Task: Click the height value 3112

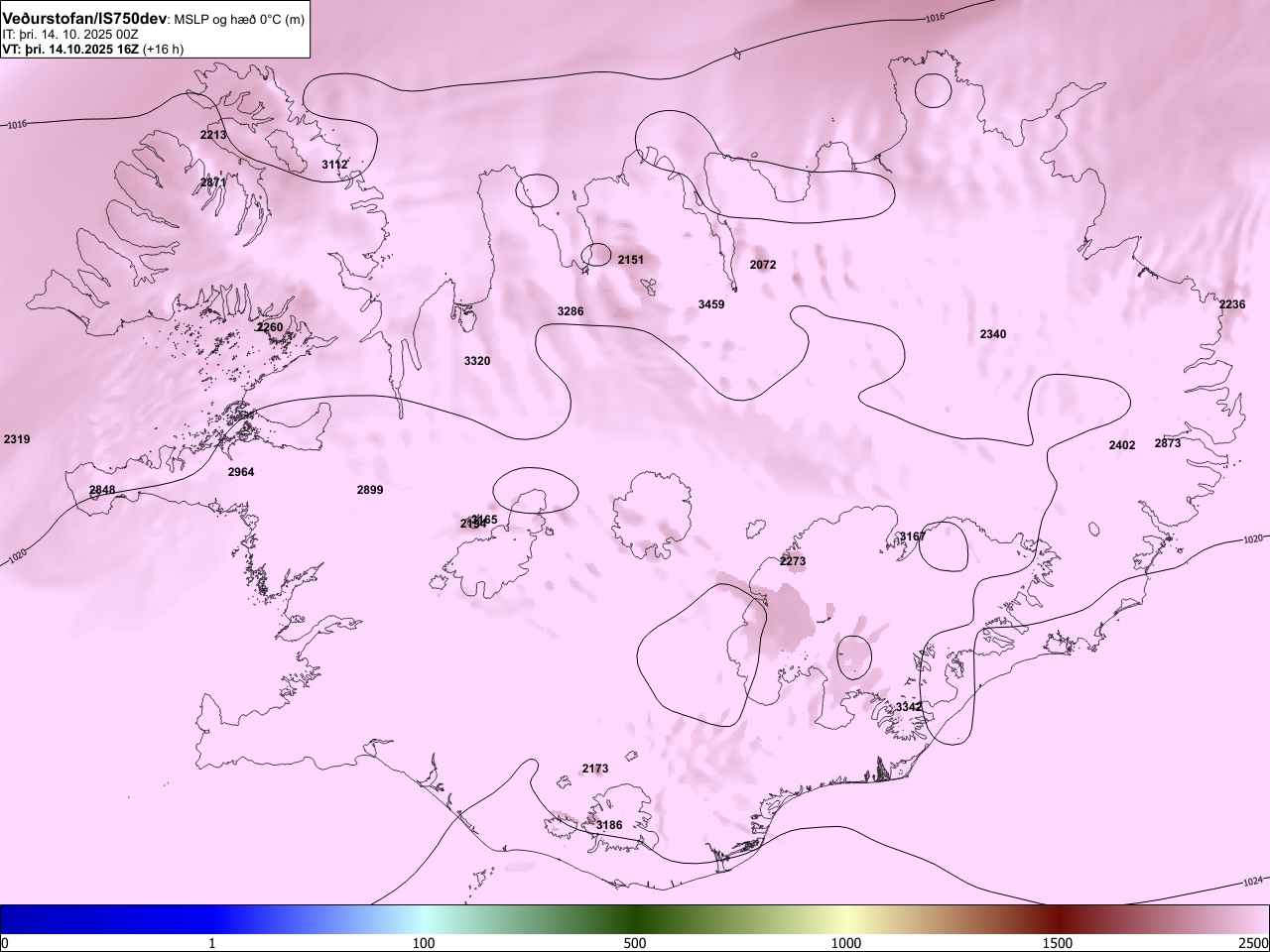Action: tap(335, 165)
